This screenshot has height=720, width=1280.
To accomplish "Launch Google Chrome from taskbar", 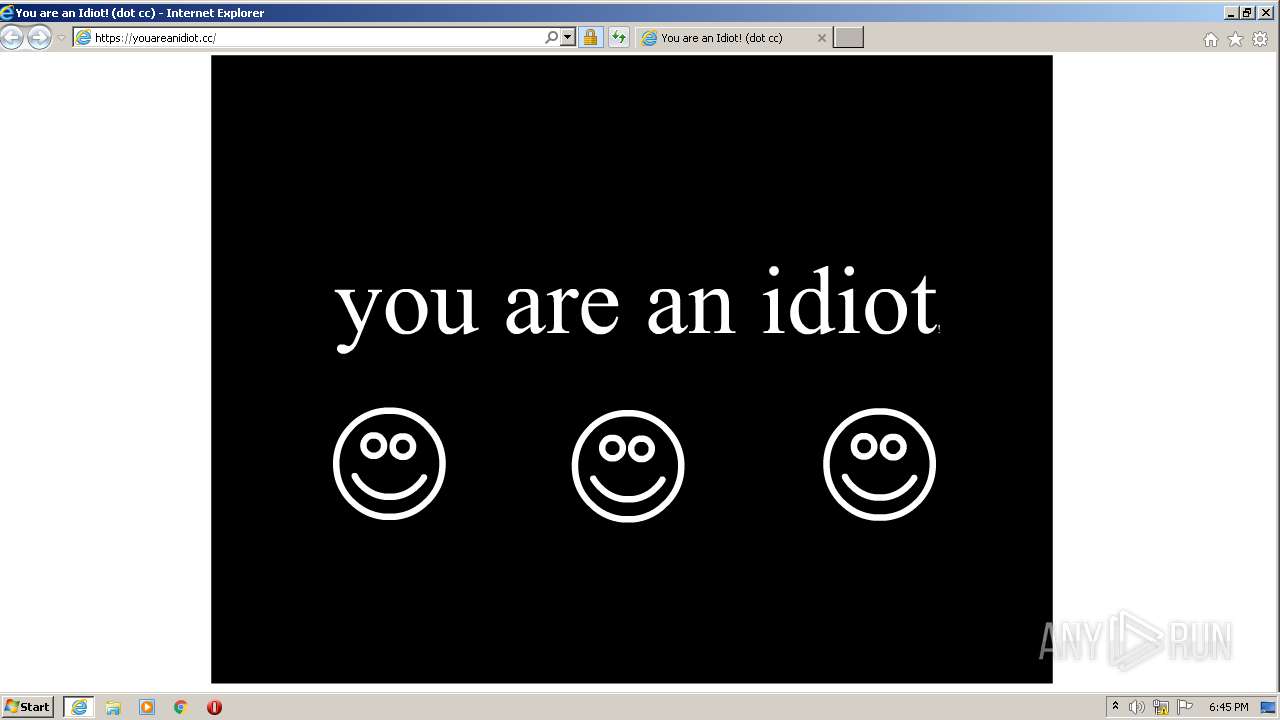I will [181, 707].
